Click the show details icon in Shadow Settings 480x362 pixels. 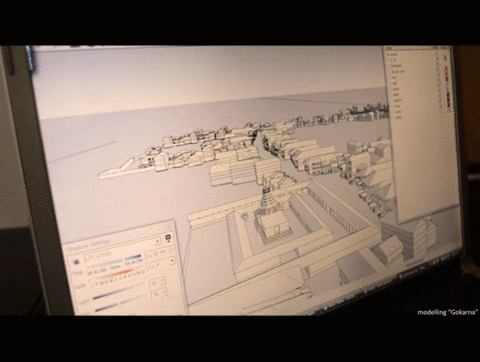[x=168, y=238]
